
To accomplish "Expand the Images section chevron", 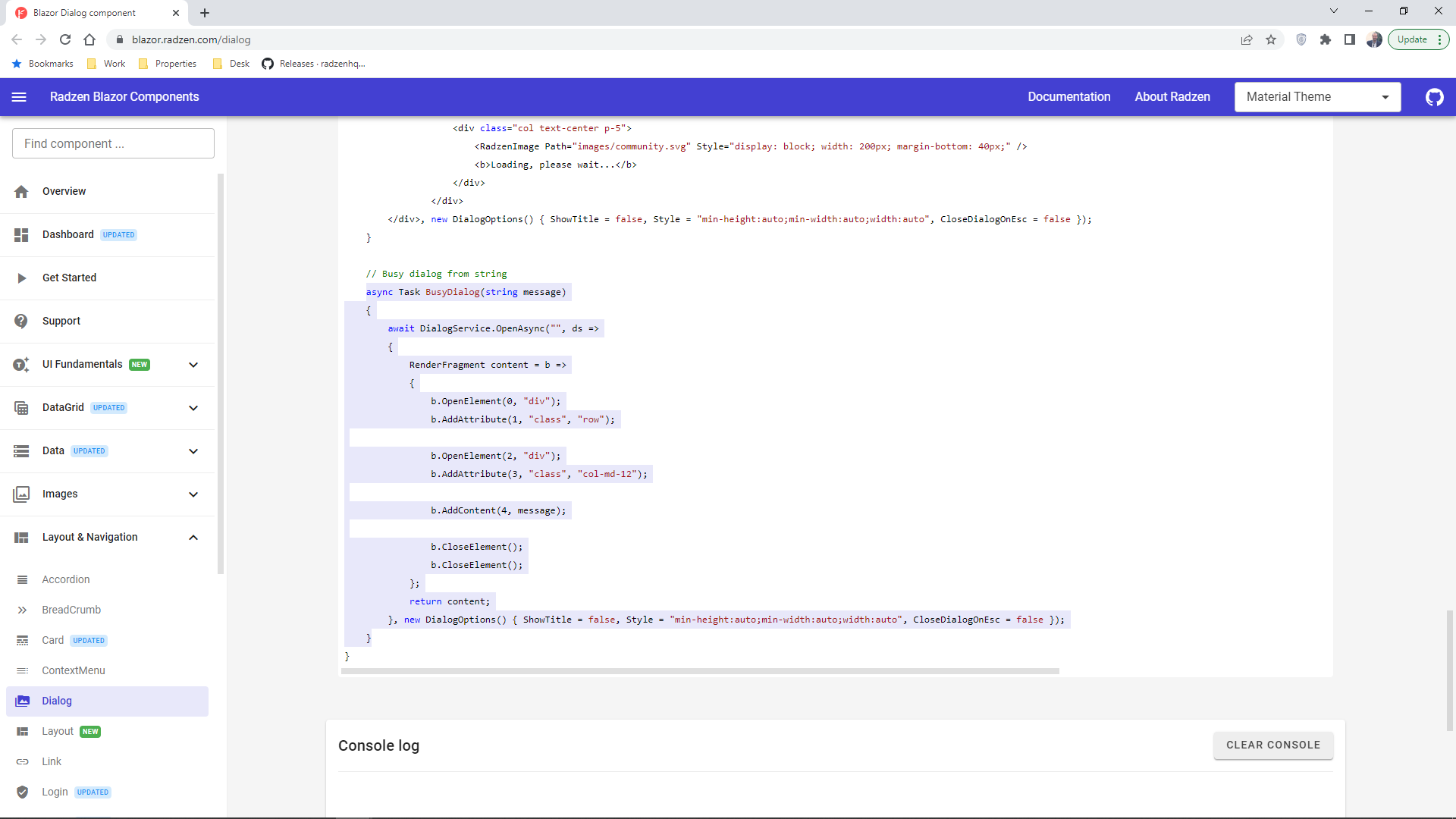I will coord(193,494).
